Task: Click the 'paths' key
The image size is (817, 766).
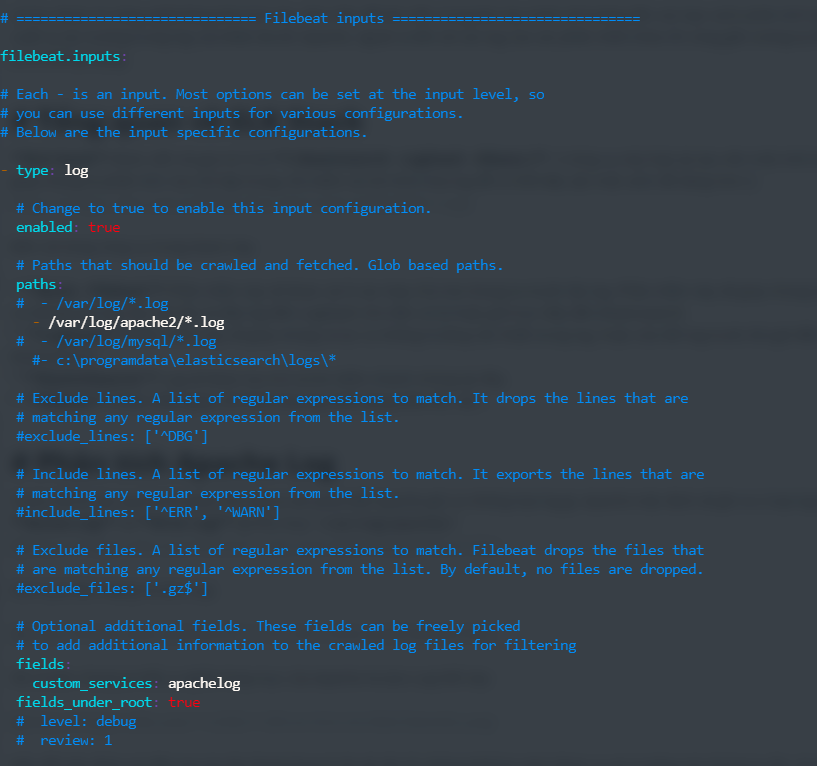Action: [x=36, y=285]
